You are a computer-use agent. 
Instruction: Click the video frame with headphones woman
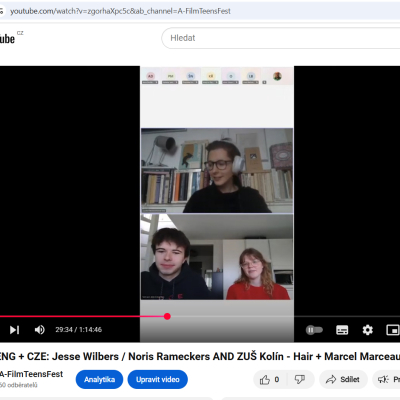click(x=217, y=170)
